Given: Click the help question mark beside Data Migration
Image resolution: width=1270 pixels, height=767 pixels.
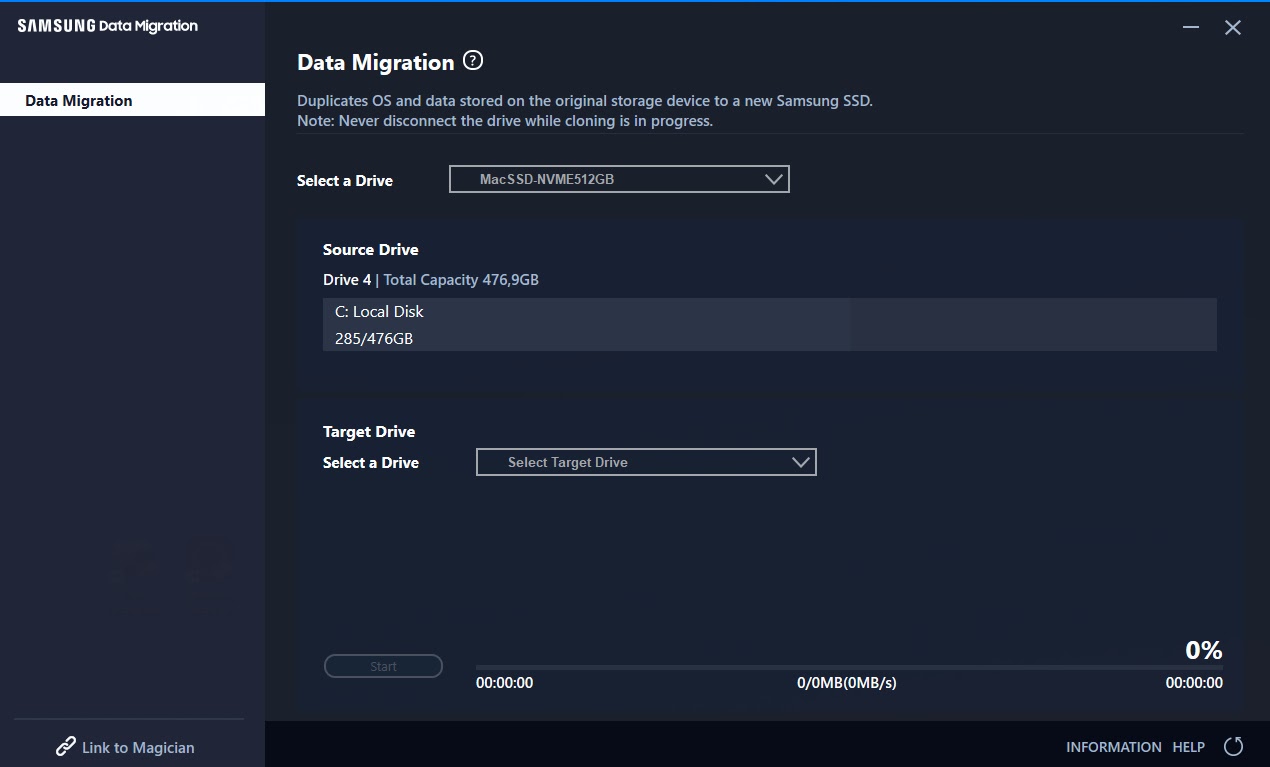Looking at the screenshot, I should click(474, 61).
